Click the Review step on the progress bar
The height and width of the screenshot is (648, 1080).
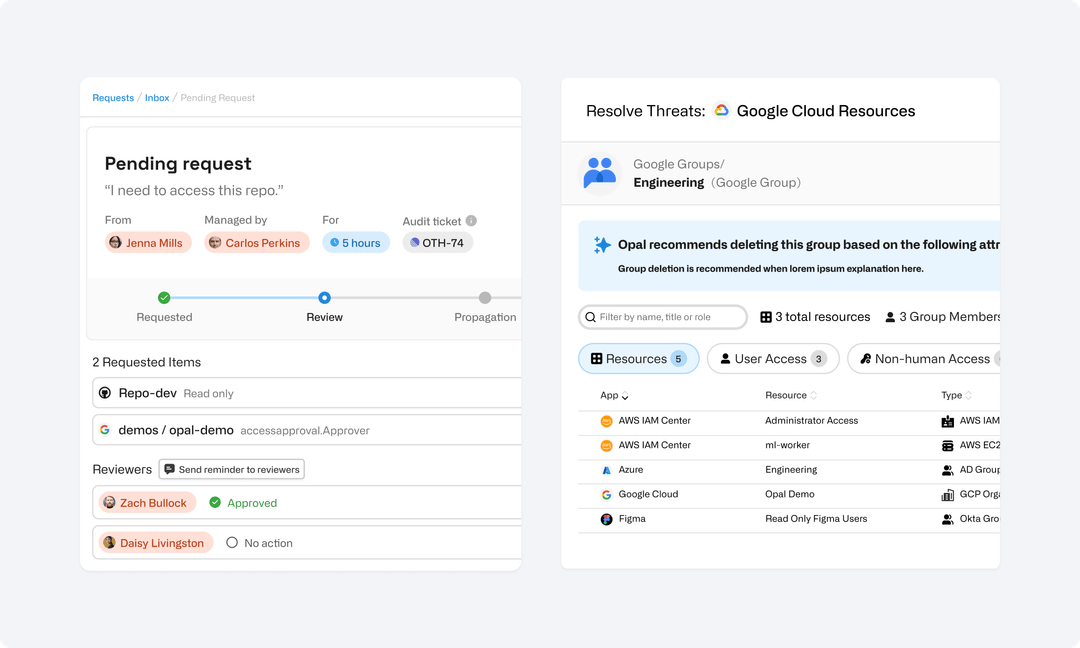[x=324, y=297]
